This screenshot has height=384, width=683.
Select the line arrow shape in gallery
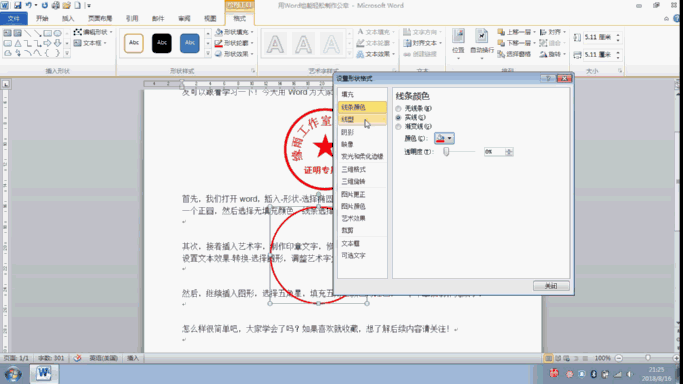(x=37, y=33)
